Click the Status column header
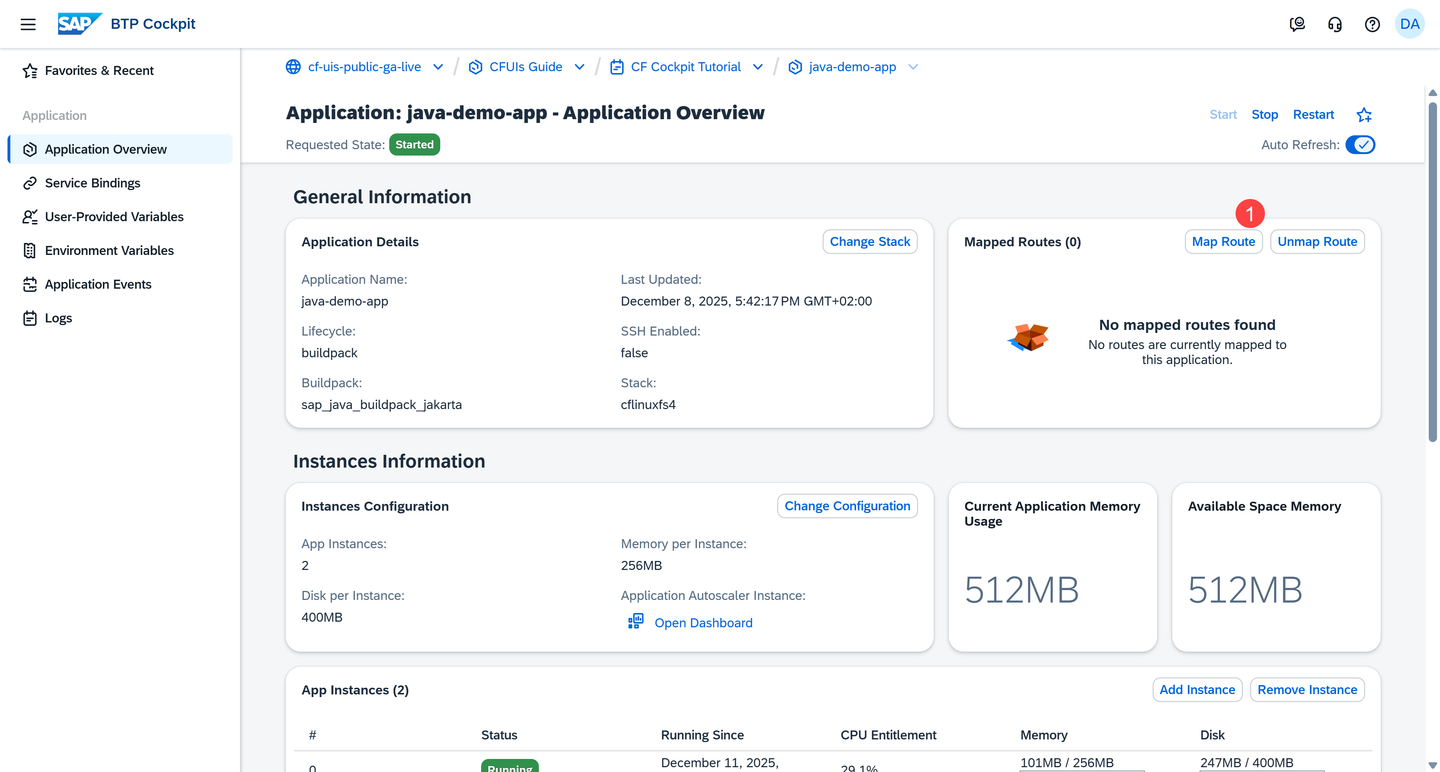The height and width of the screenshot is (772, 1440). [499, 735]
